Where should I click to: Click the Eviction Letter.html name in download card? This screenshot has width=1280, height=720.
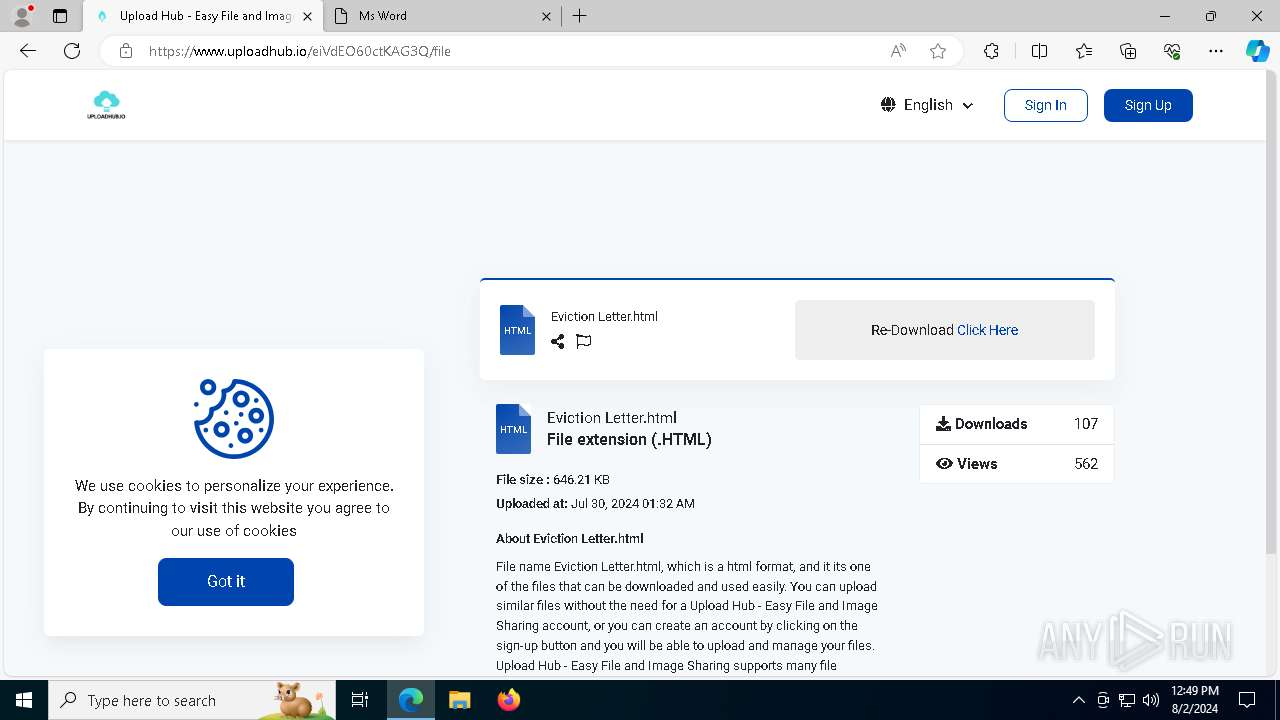tap(604, 317)
